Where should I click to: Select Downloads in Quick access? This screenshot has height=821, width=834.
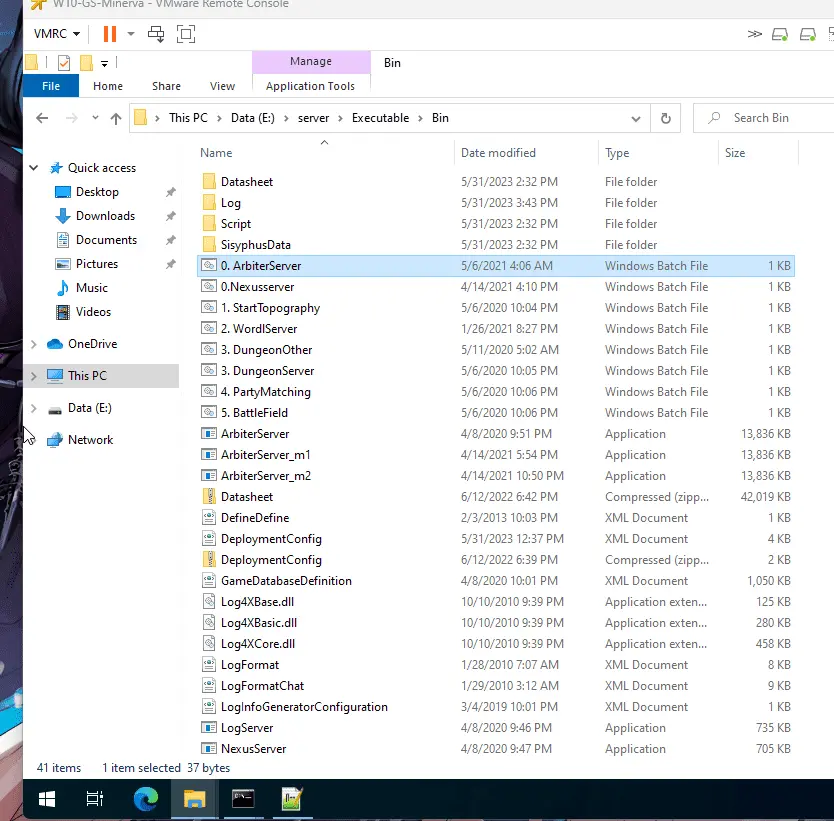[105, 216]
